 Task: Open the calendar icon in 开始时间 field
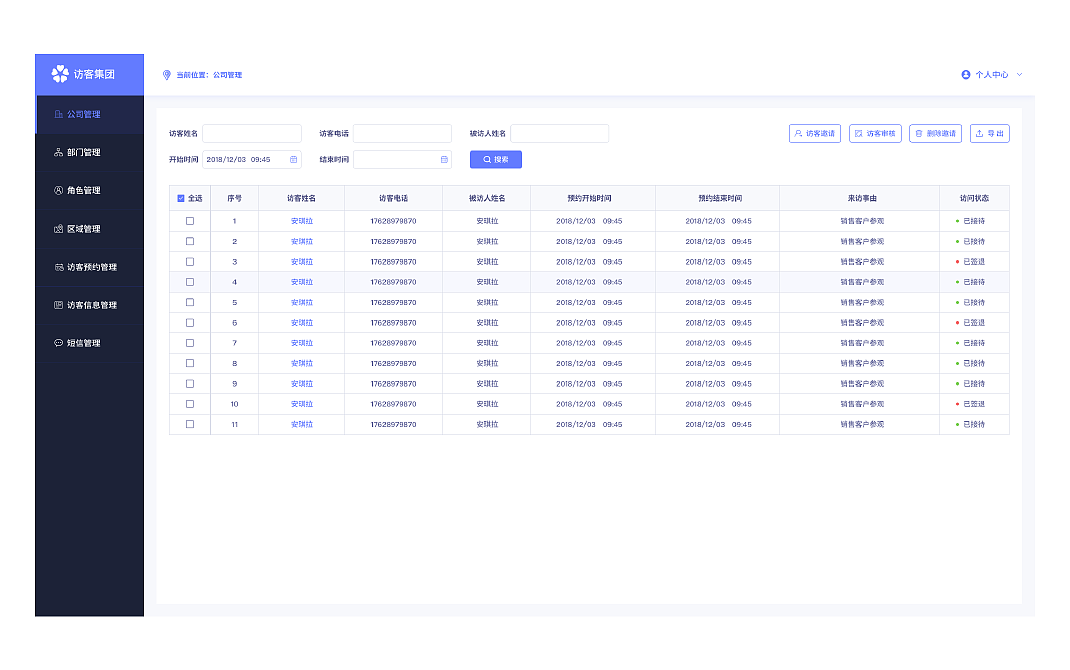click(293, 160)
